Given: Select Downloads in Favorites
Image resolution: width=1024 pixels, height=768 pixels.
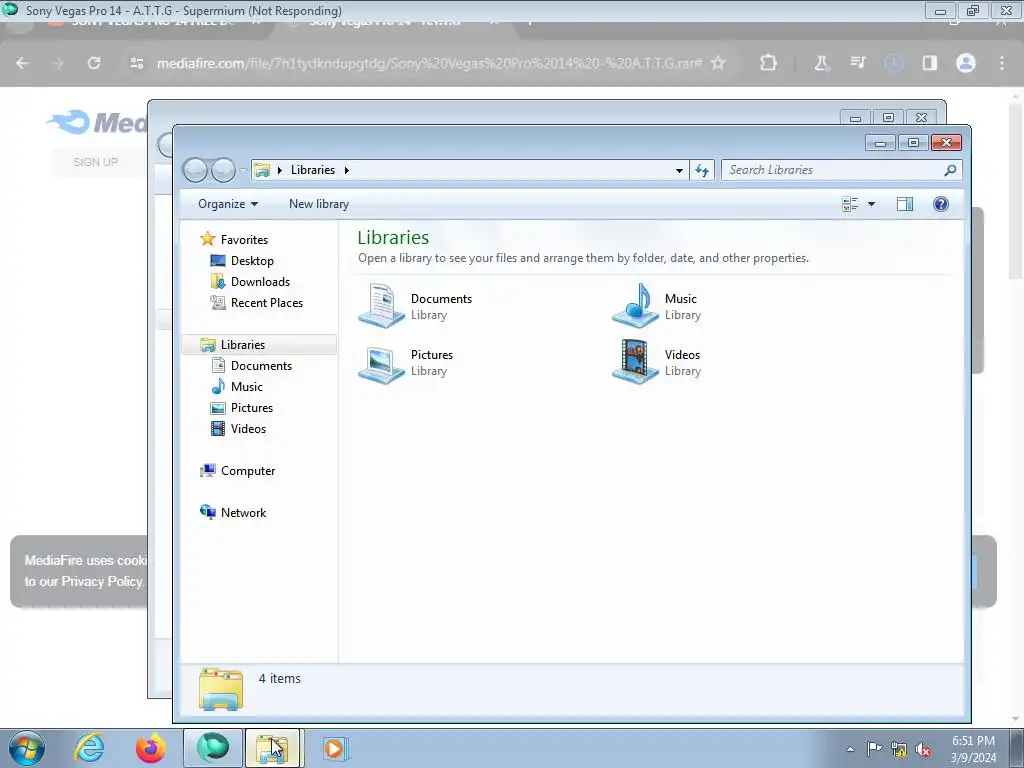Looking at the screenshot, I should click(x=260, y=281).
